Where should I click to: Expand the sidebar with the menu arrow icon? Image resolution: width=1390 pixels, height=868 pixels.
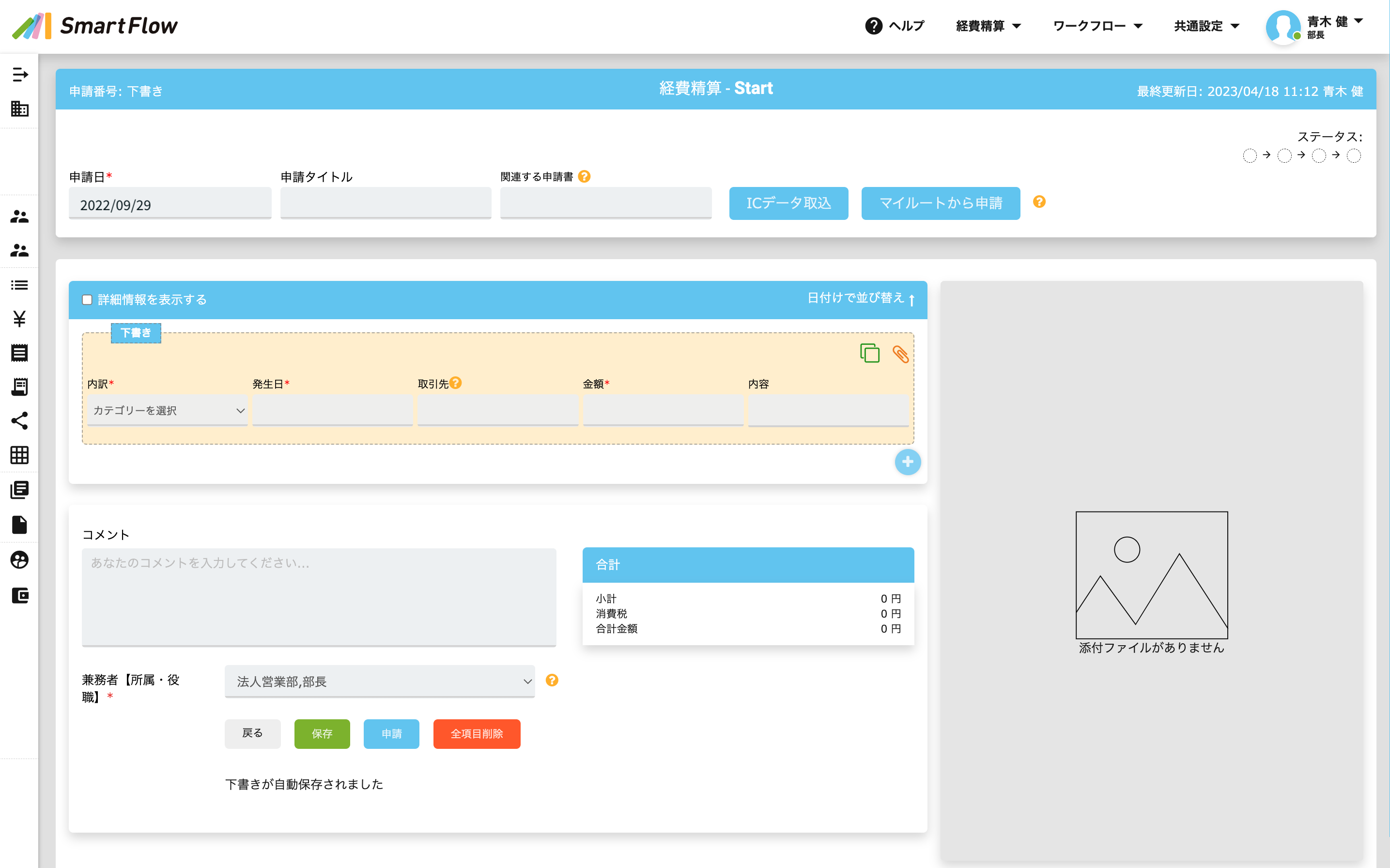click(19, 75)
